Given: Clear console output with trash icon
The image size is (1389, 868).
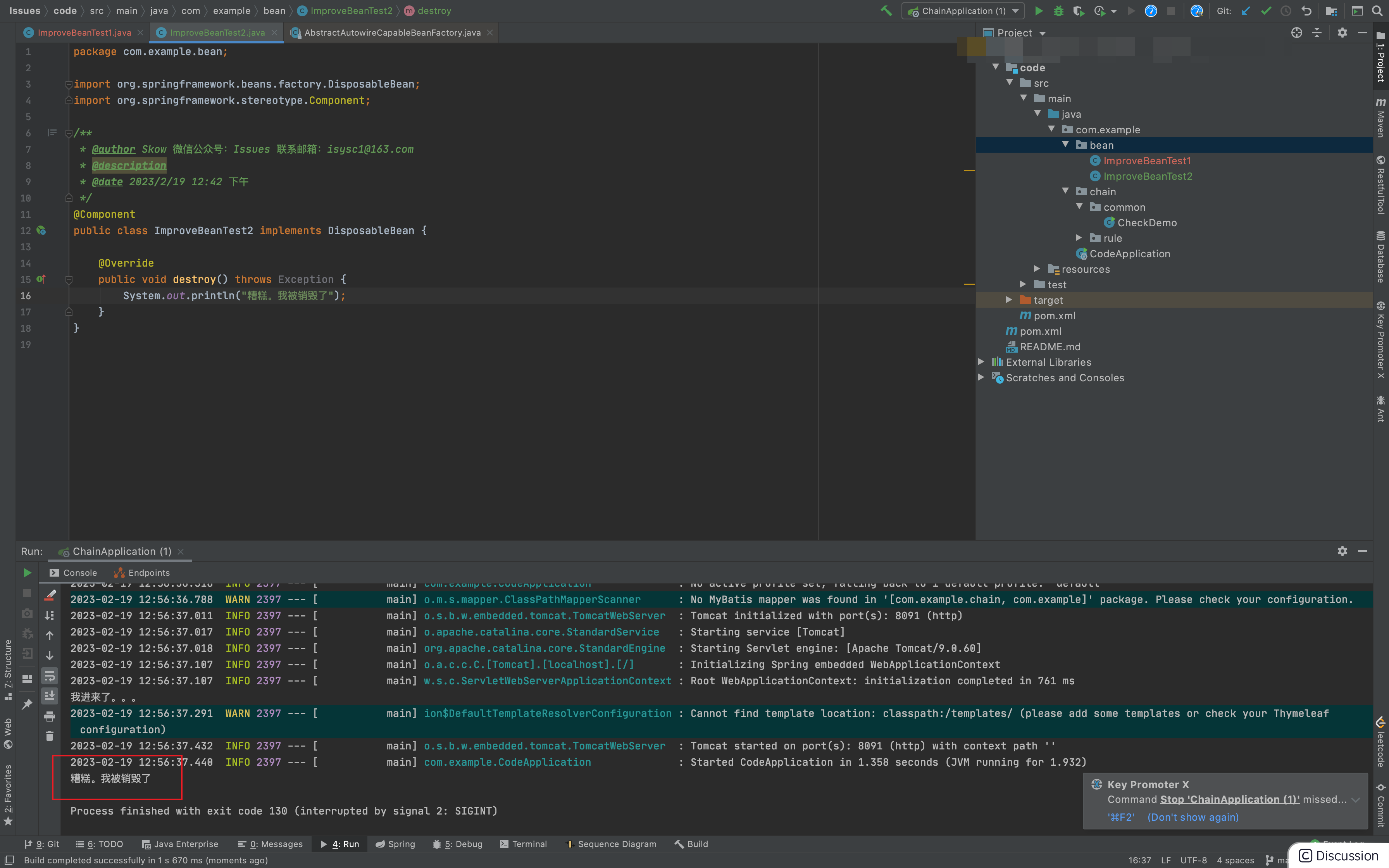Looking at the screenshot, I should coord(50,736).
